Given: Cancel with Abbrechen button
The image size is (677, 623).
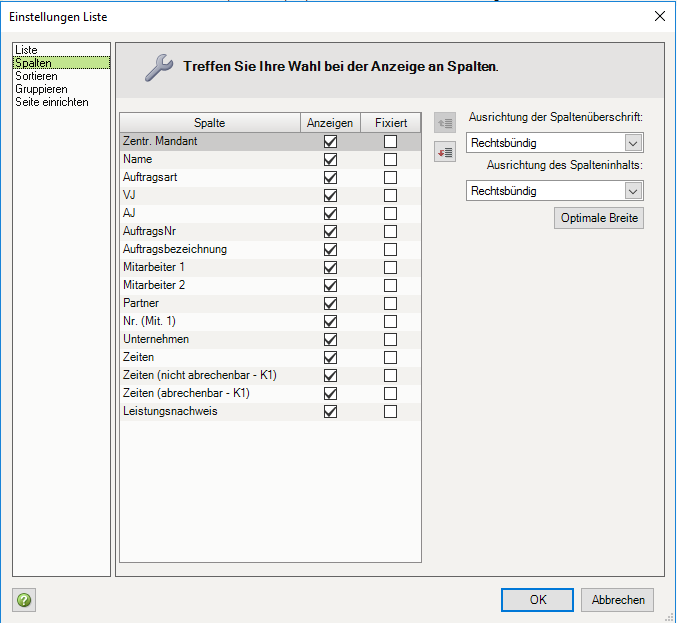Looking at the screenshot, I should click(x=617, y=600).
